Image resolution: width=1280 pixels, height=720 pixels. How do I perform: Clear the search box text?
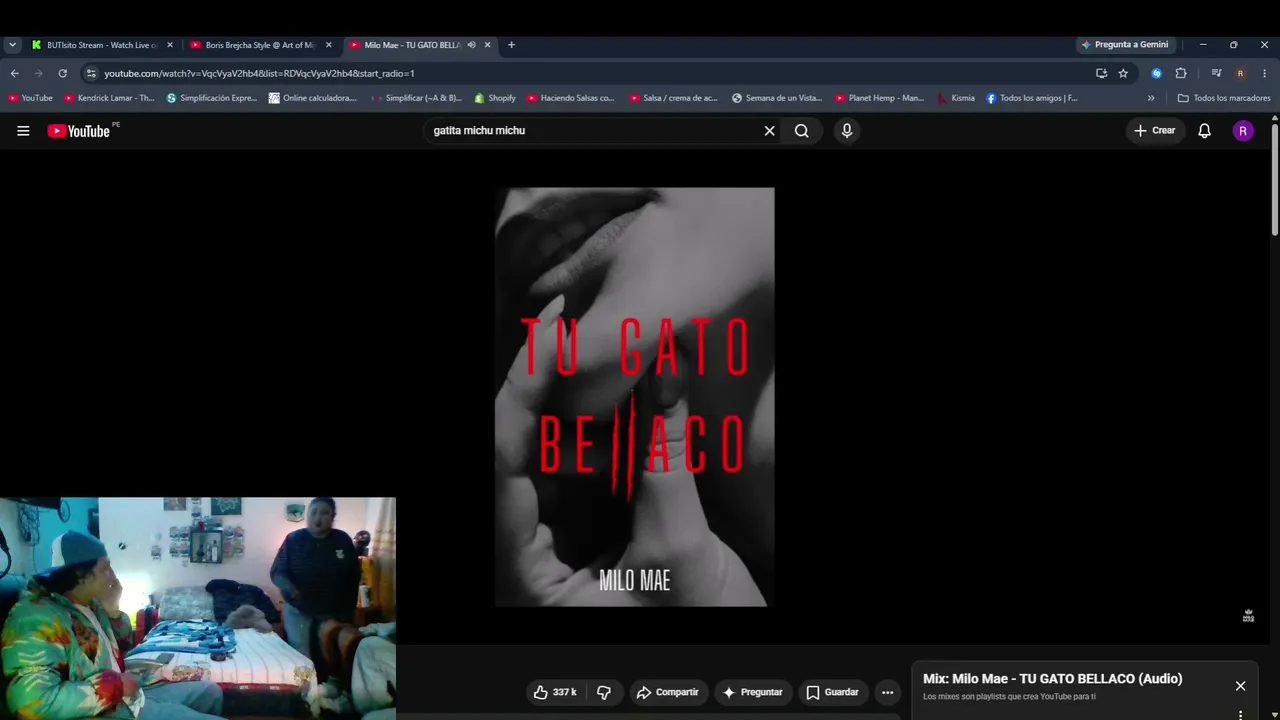point(769,131)
